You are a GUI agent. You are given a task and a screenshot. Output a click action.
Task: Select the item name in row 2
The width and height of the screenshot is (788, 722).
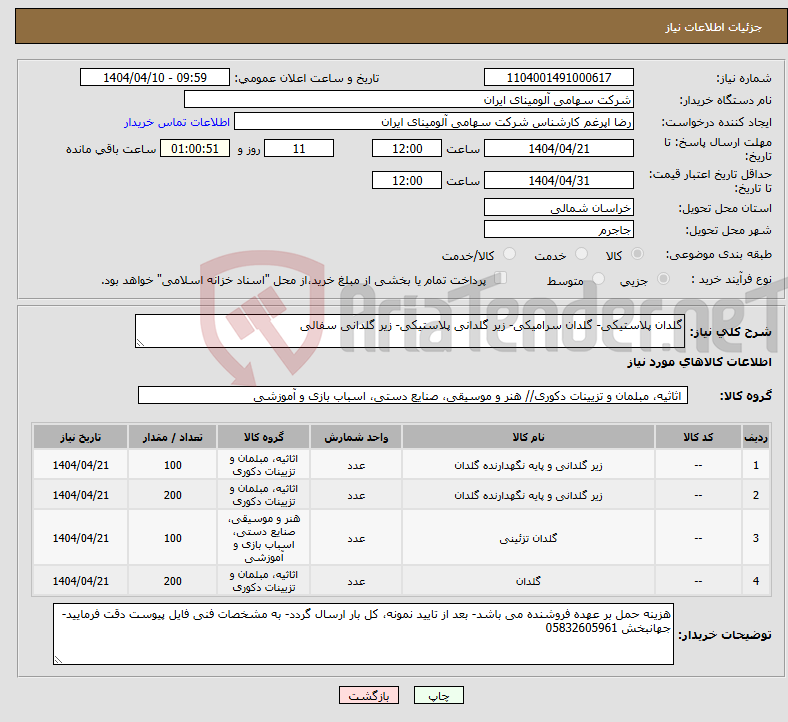click(528, 495)
